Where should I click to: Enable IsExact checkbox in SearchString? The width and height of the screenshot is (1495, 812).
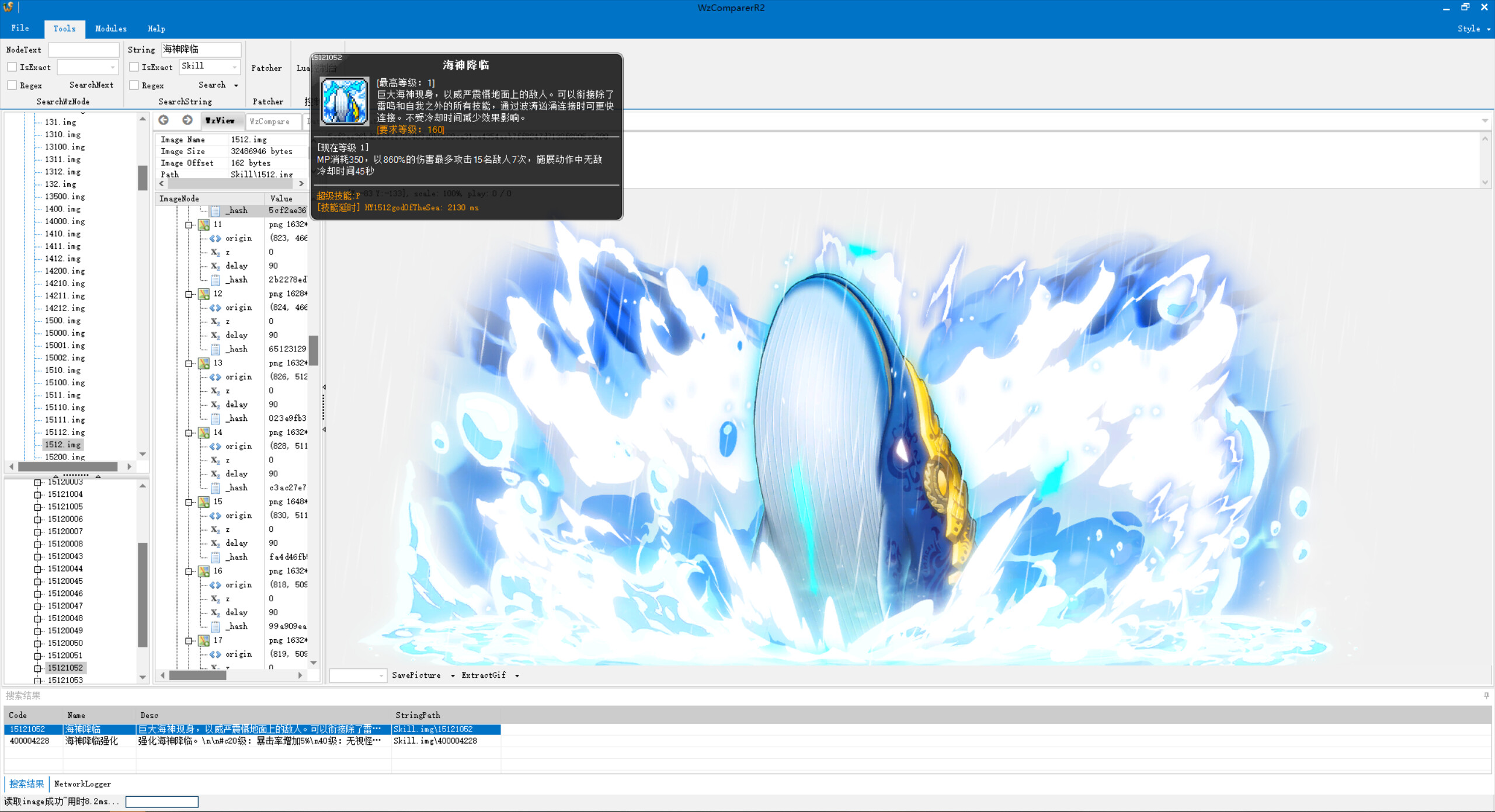pos(134,67)
